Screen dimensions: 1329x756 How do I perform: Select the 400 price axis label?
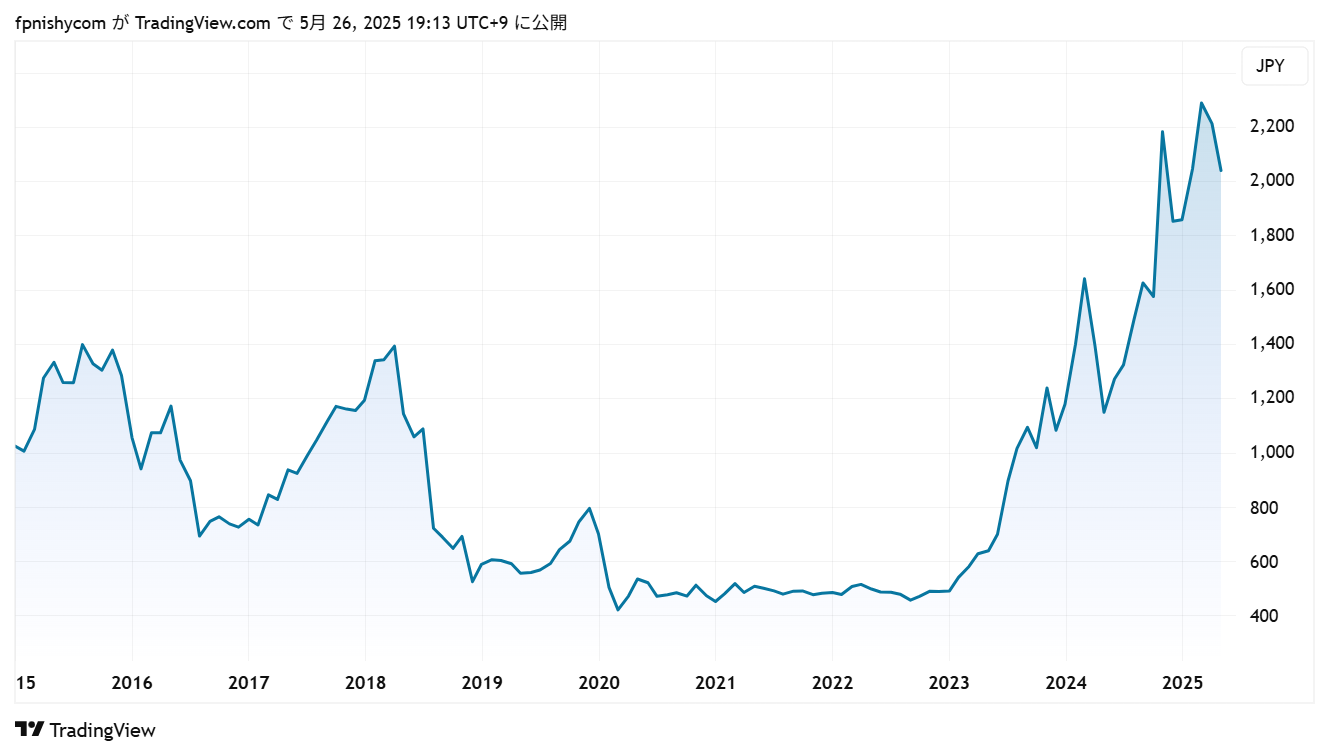pos(1263,615)
